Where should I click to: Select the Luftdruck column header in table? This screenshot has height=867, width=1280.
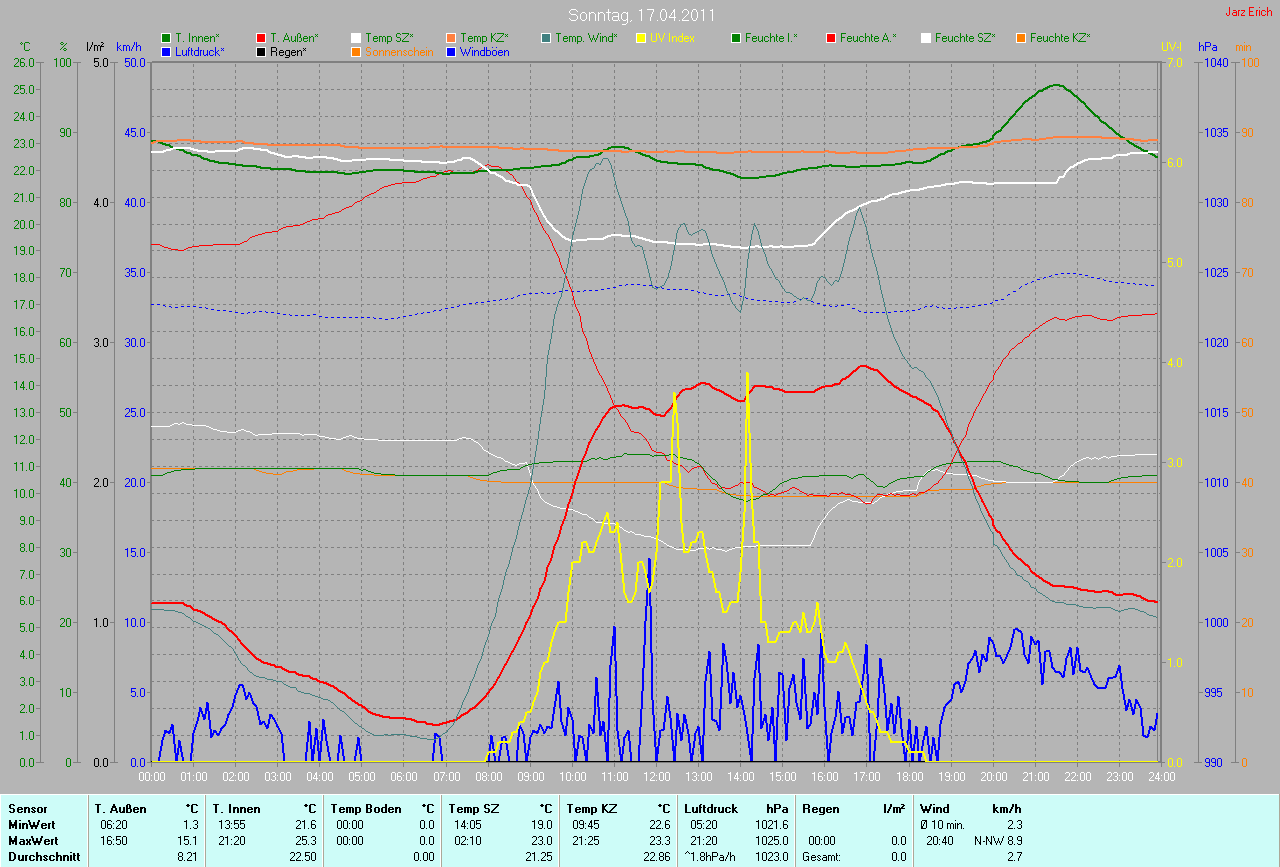point(711,808)
